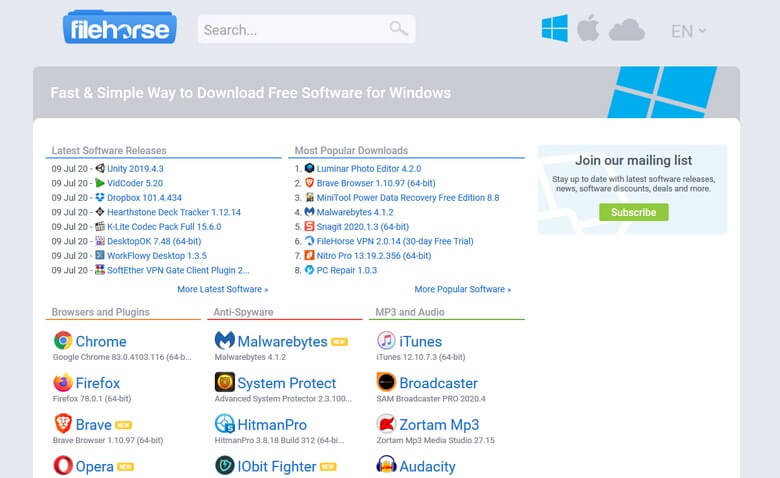Select the Apple Mac platform icon
The height and width of the screenshot is (478, 780).
[588, 29]
